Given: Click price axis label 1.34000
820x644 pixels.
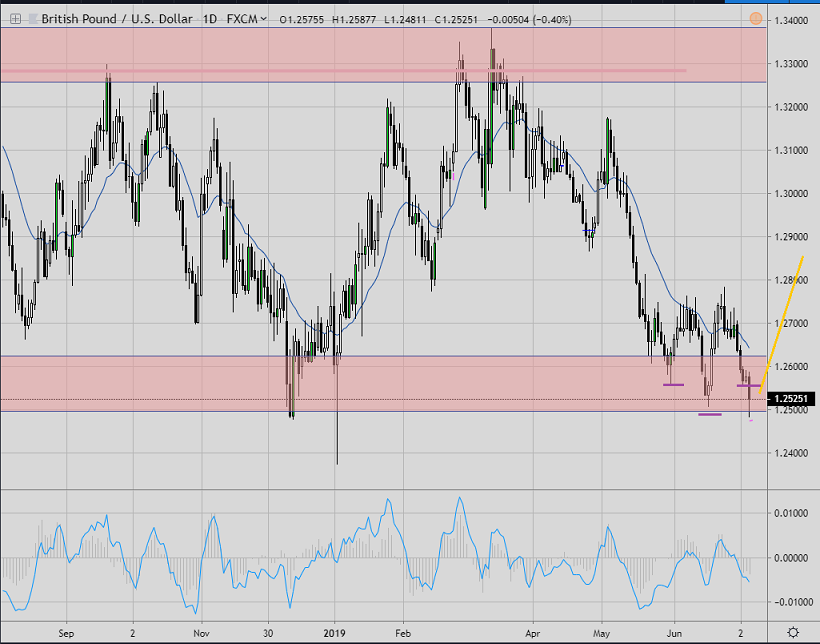Looking at the screenshot, I should pos(791,20).
